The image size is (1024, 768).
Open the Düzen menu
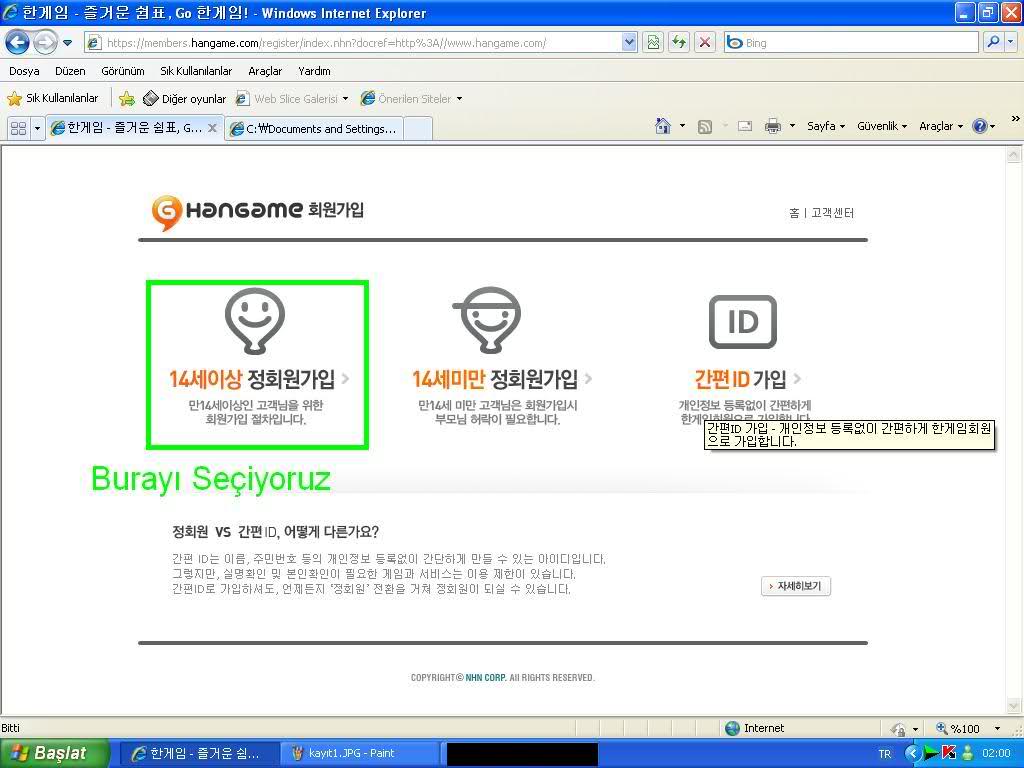coord(70,71)
